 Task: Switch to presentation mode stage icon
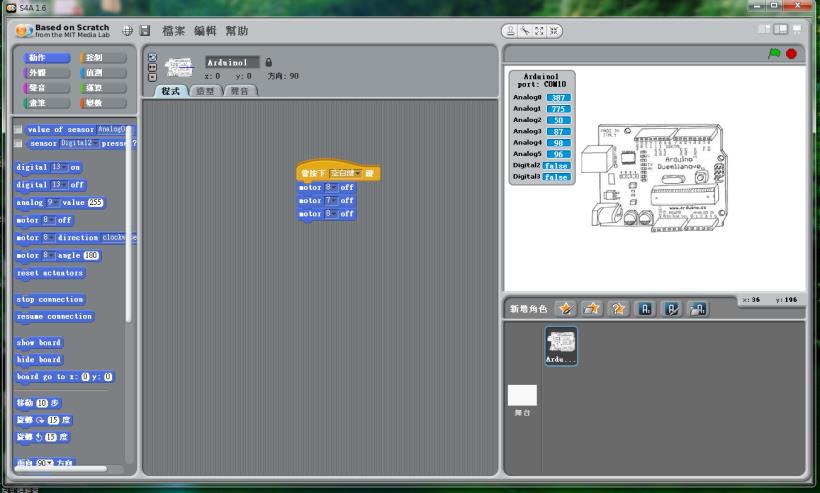click(x=799, y=31)
